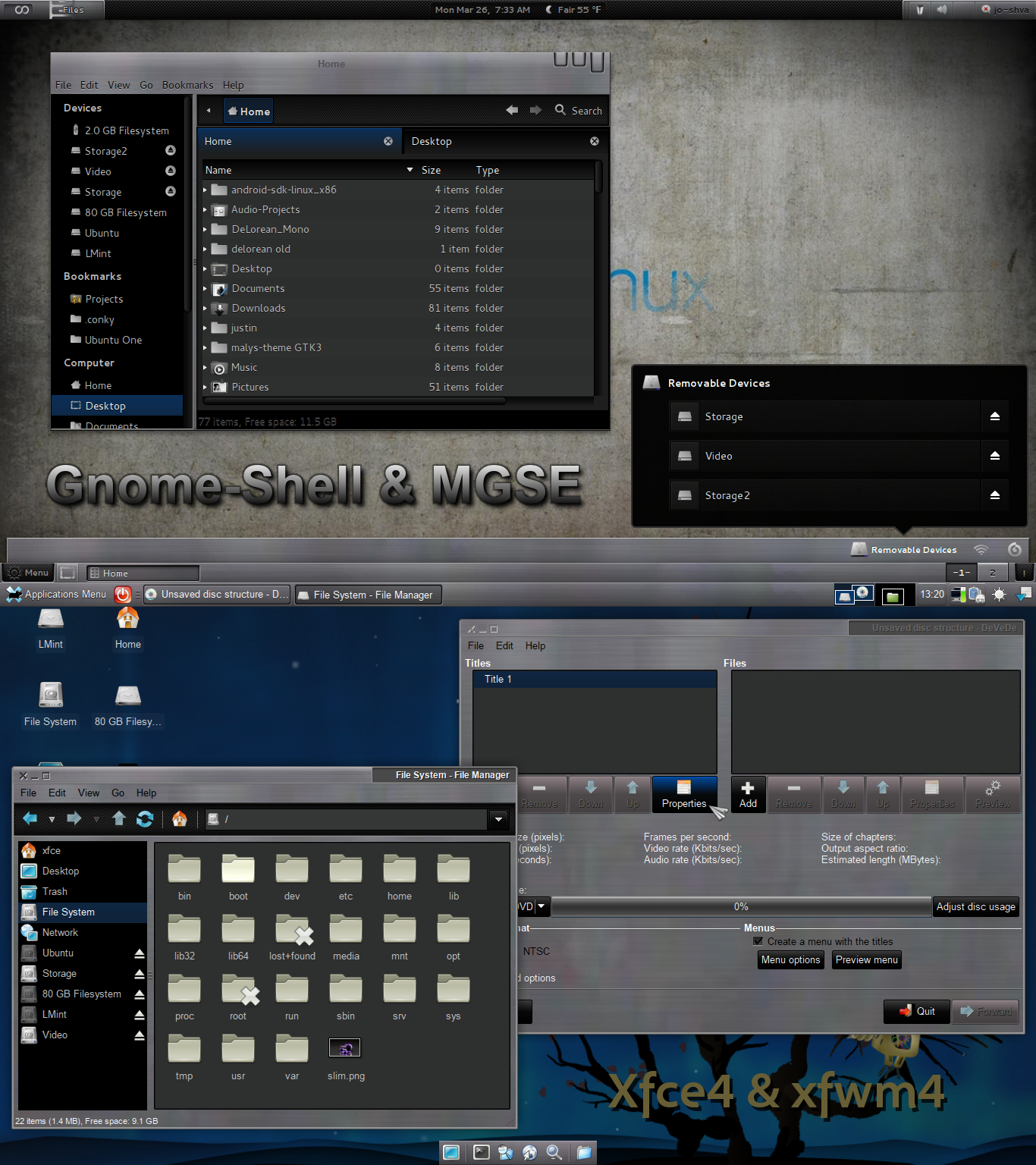Open Title 1 Properties in DeVeDe
Viewport: 1036px width, 1165px height.
click(x=684, y=794)
